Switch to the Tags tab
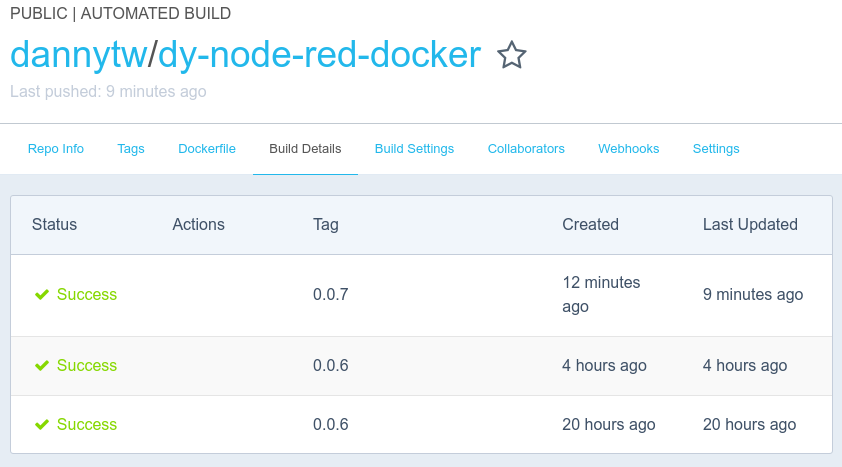The image size is (842, 467). pos(131,149)
